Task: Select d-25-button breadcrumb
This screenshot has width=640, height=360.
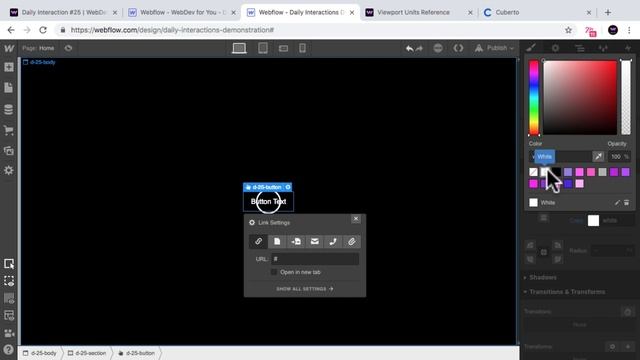Action: pyautogui.click(x=137, y=353)
